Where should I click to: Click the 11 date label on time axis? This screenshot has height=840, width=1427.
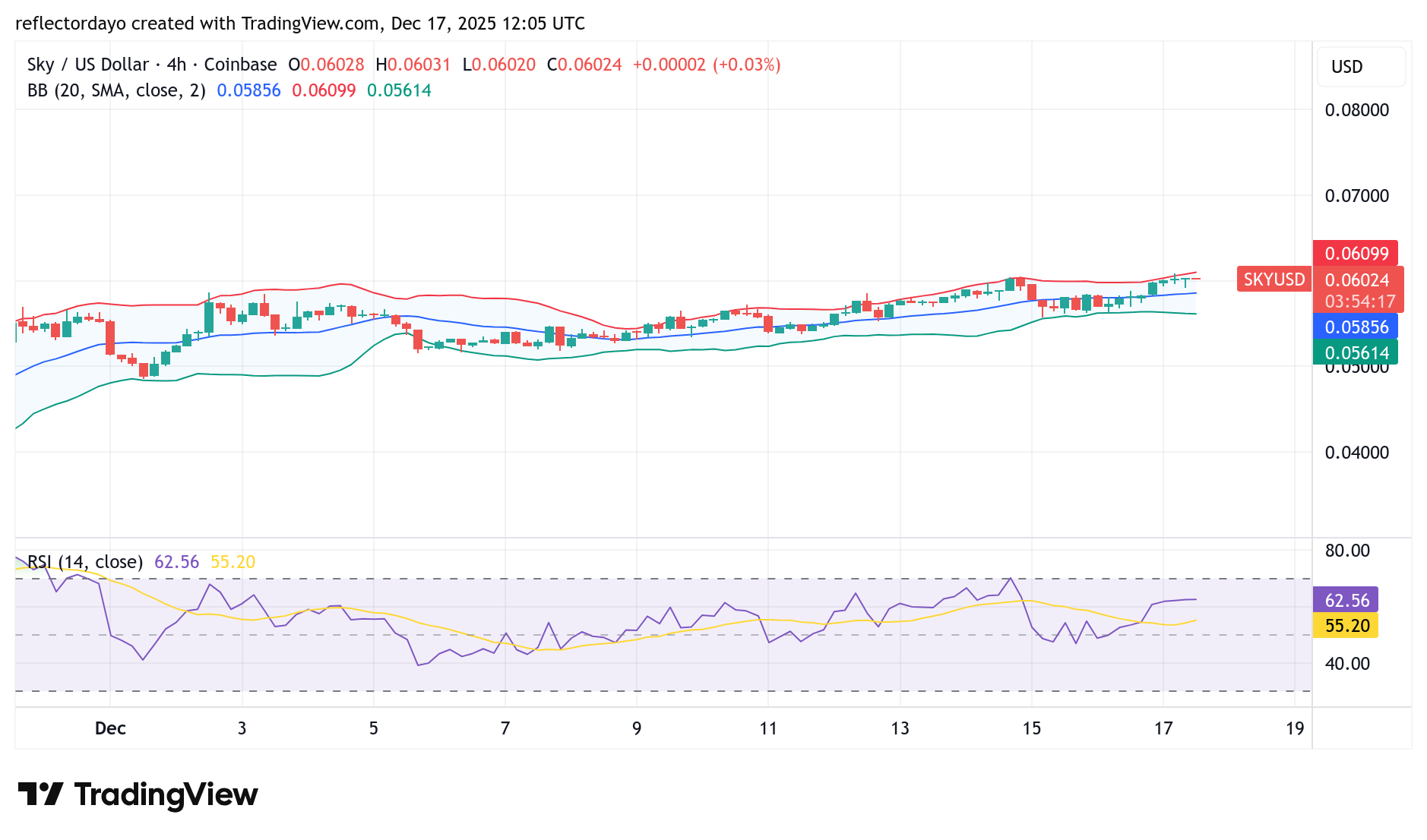tap(768, 728)
